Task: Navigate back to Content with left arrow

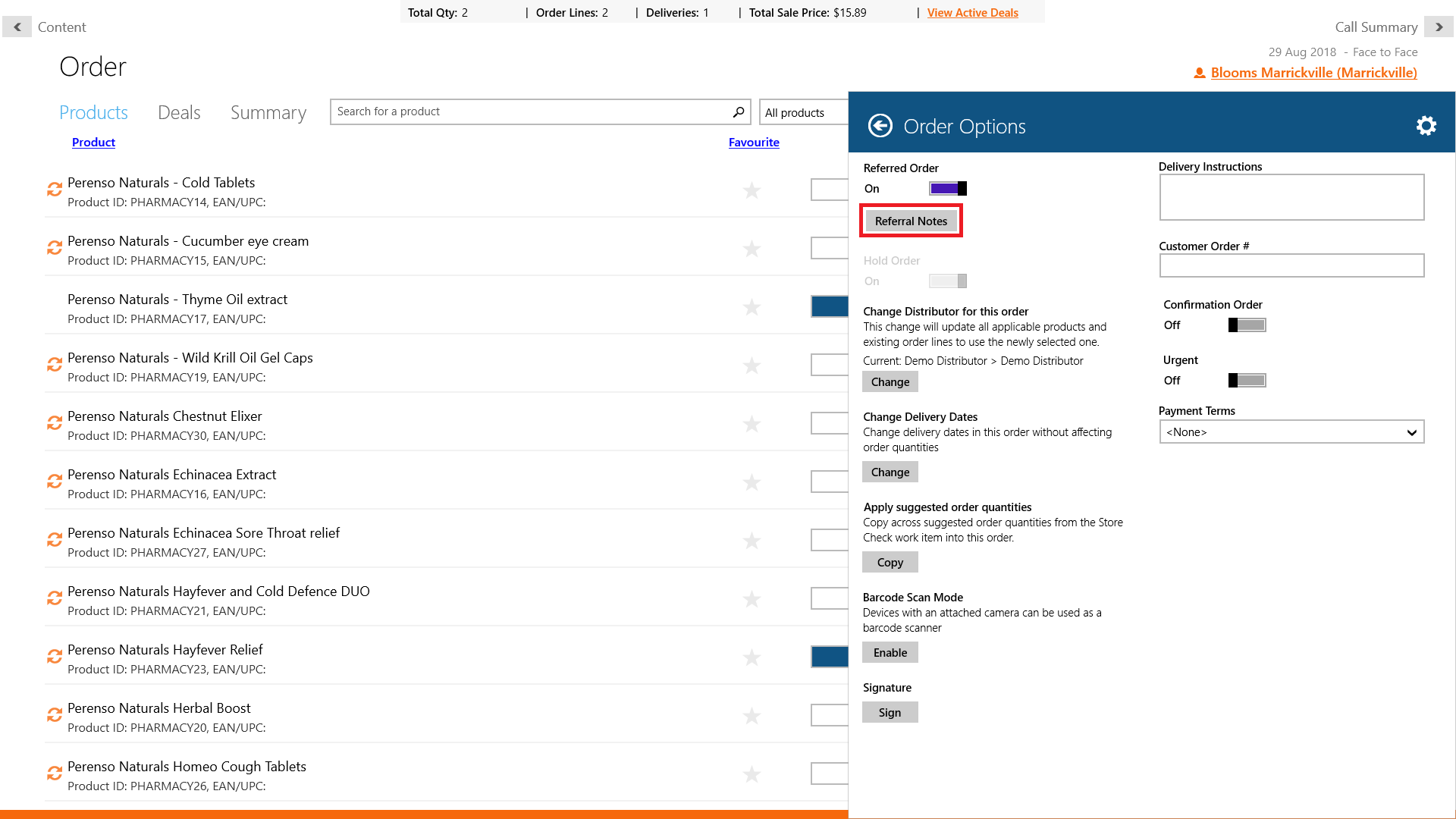Action: coord(17,27)
